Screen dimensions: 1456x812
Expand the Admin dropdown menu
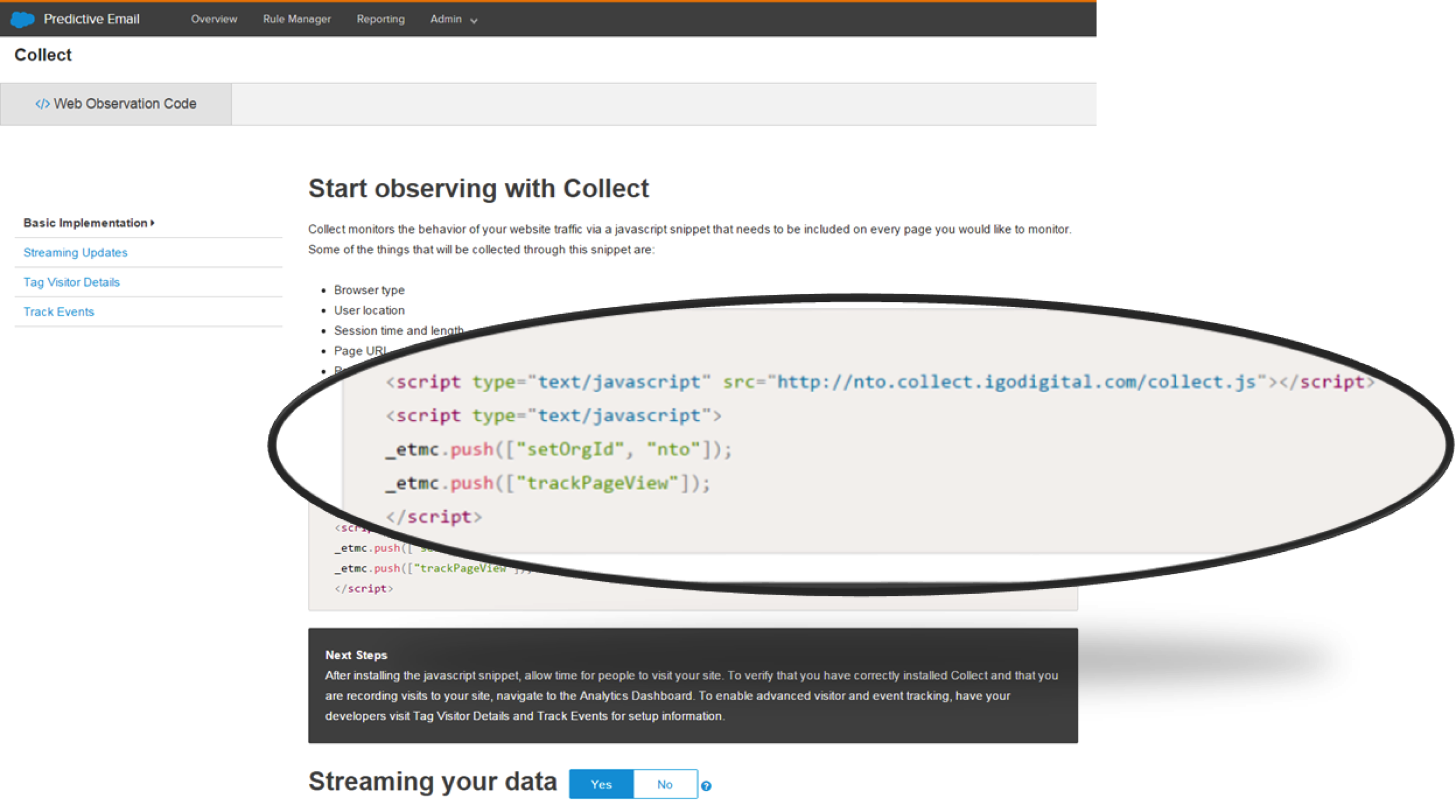[x=446, y=19]
